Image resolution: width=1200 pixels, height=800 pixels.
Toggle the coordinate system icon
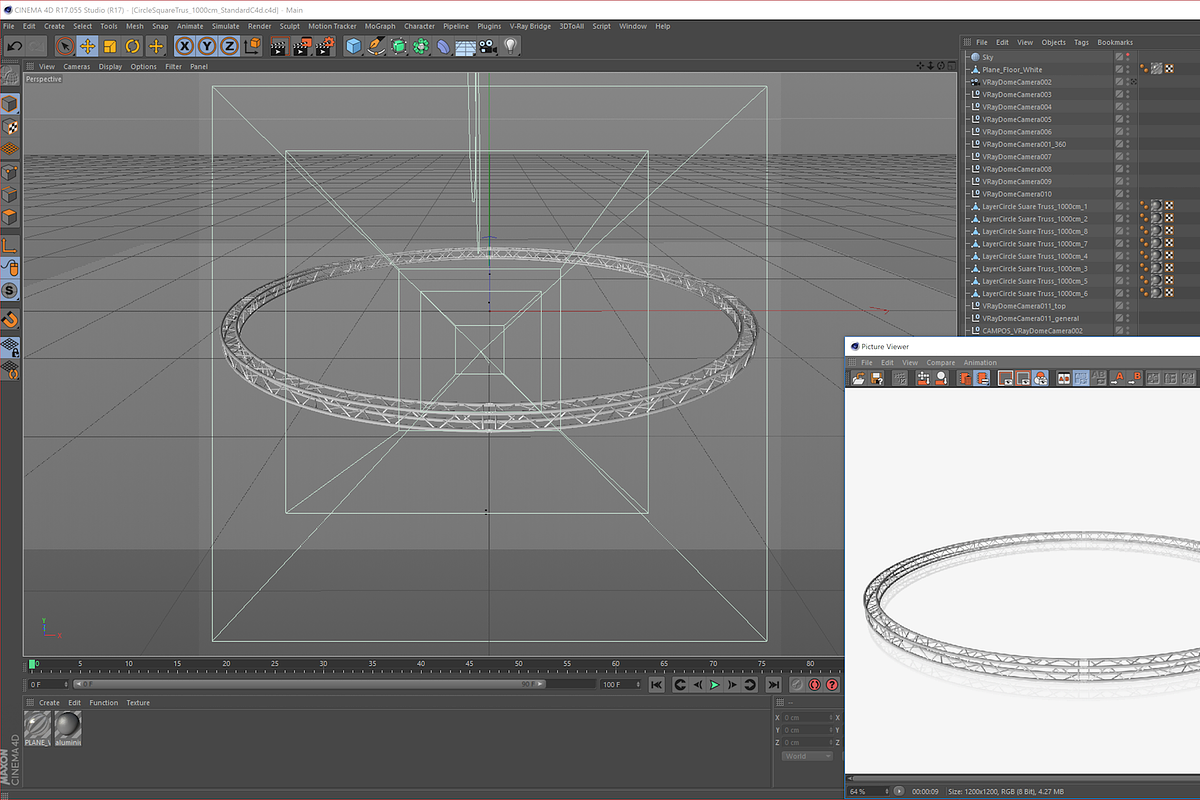point(252,46)
